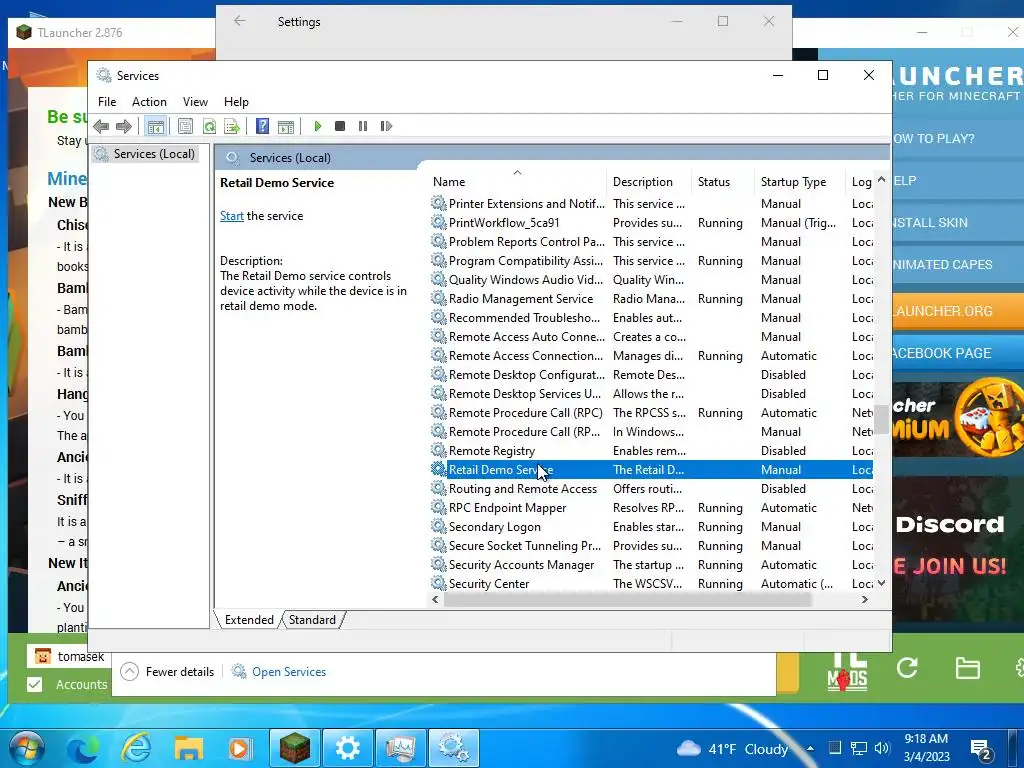Viewport: 1024px width, 768px height.
Task: Click the Discord JOIN US banner in TLauncher
Action: click(x=958, y=547)
